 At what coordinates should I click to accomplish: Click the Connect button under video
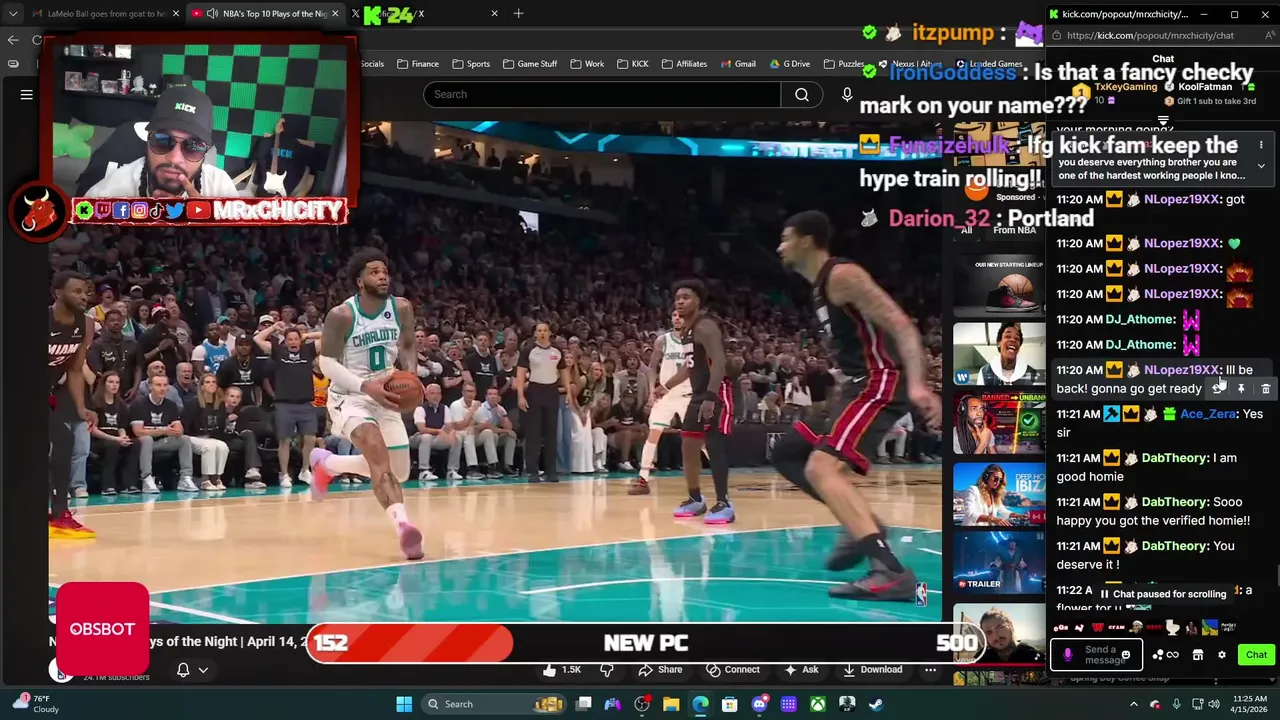pyautogui.click(x=733, y=670)
